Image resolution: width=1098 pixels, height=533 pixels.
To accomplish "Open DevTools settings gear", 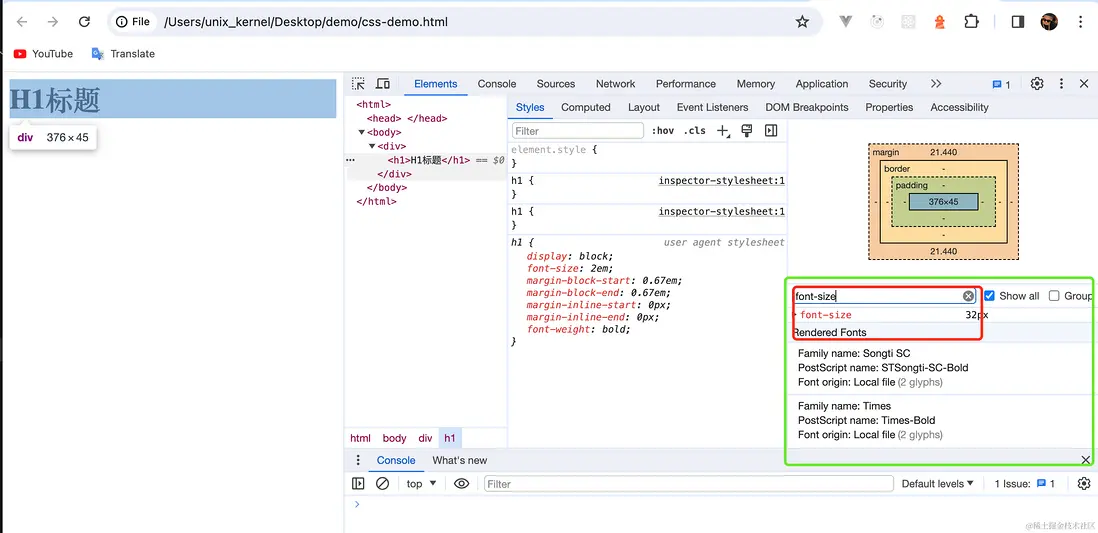I will (1037, 84).
